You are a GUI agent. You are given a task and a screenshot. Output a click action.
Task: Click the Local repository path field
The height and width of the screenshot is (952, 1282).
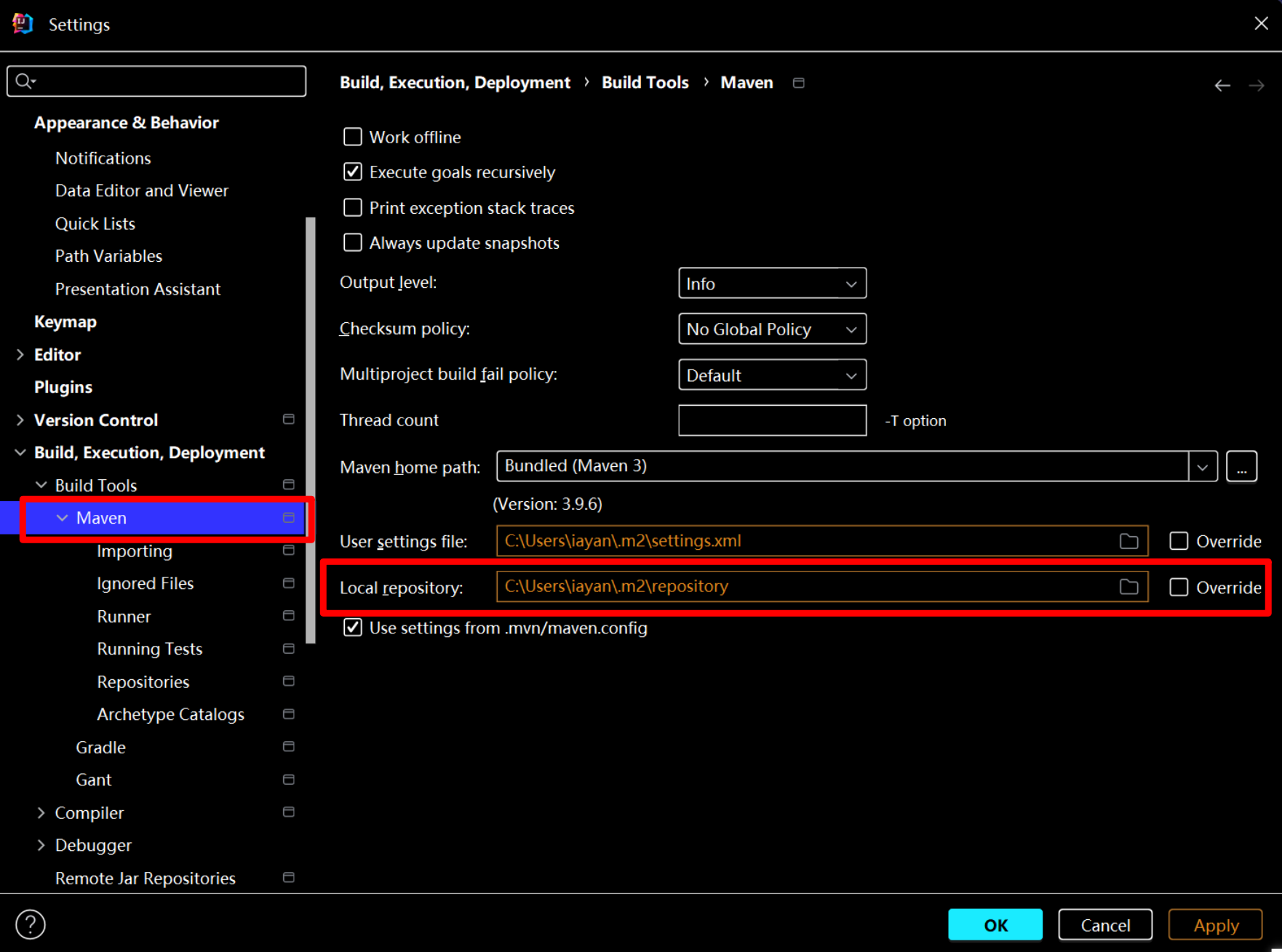click(822, 587)
